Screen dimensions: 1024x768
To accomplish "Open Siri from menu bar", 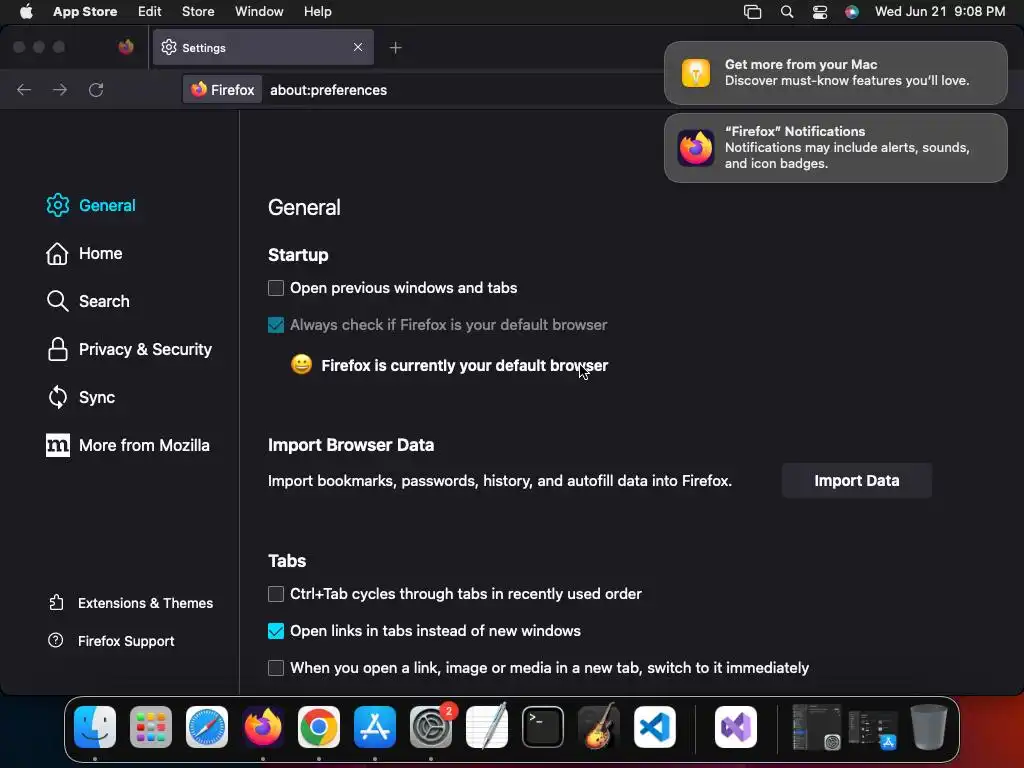I will click(x=852, y=12).
